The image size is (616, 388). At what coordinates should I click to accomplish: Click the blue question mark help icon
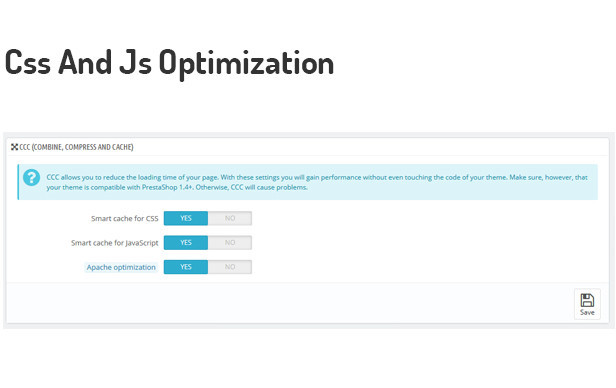pyautogui.click(x=31, y=178)
